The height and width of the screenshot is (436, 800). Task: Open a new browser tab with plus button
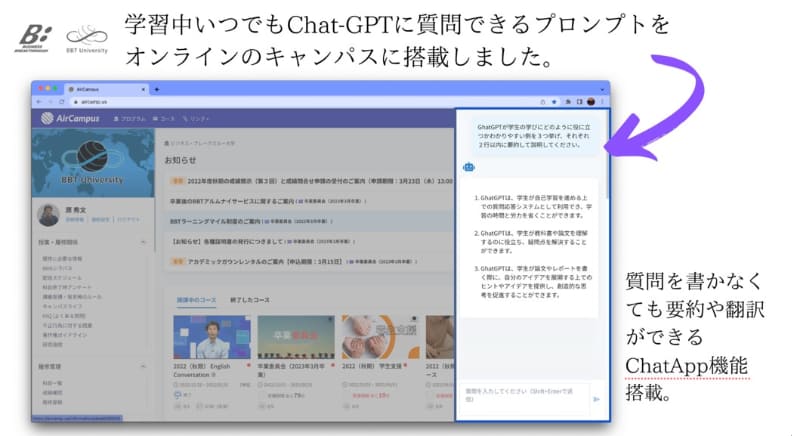(x=157, y=89)
